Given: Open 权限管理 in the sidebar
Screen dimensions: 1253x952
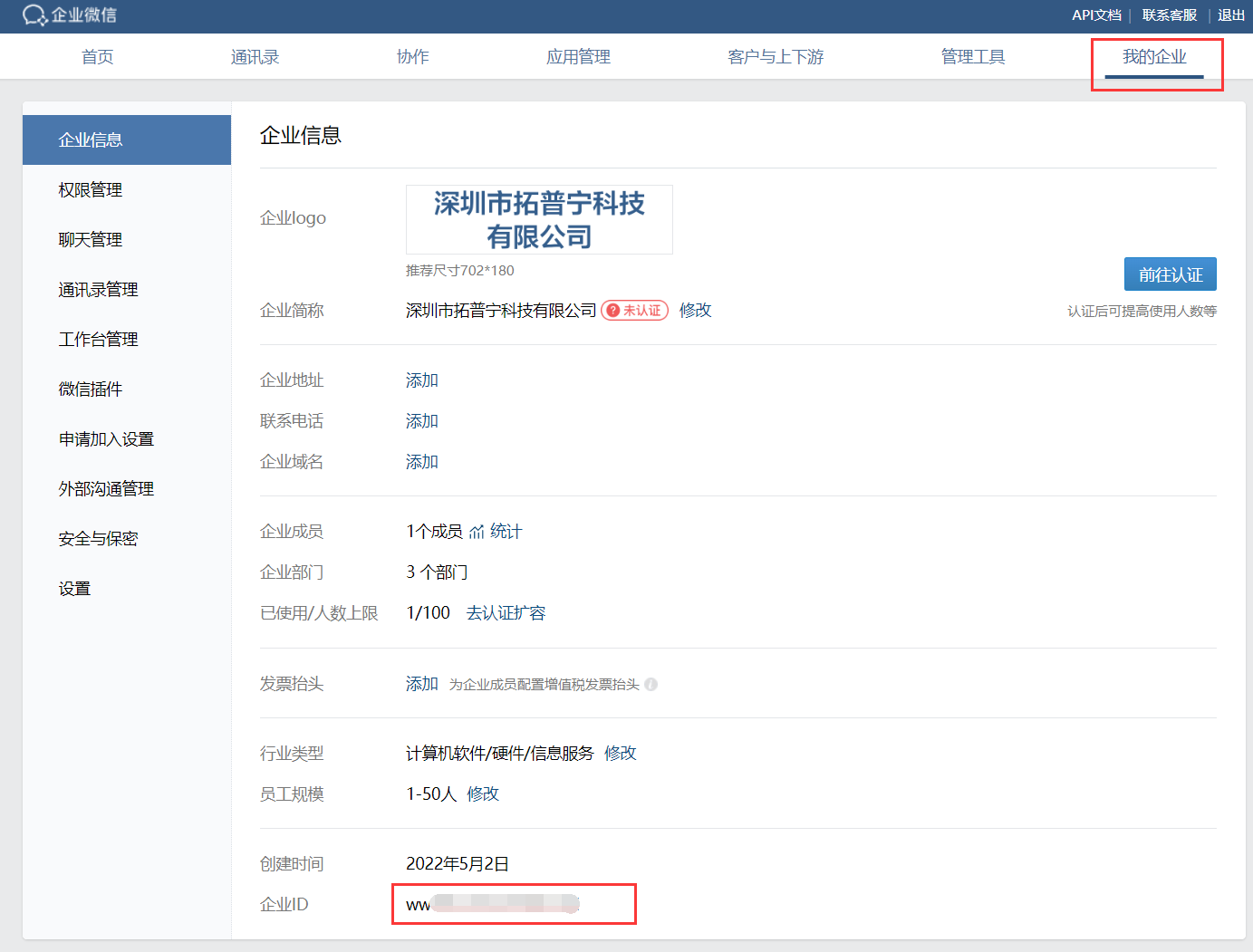Looking at the screenshot, I should (x=127, y=189).
